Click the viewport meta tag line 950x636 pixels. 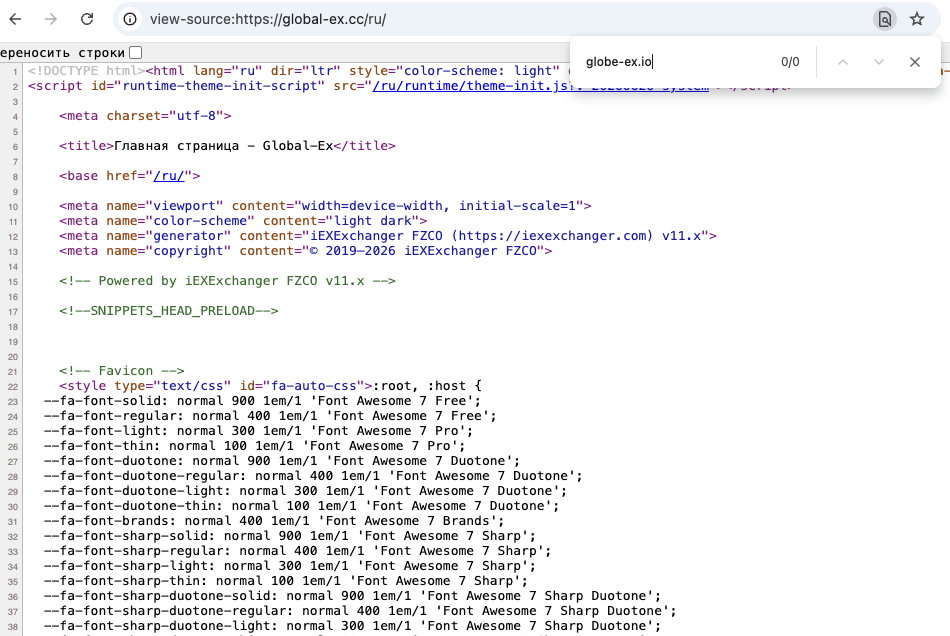[x=325, y=206]
